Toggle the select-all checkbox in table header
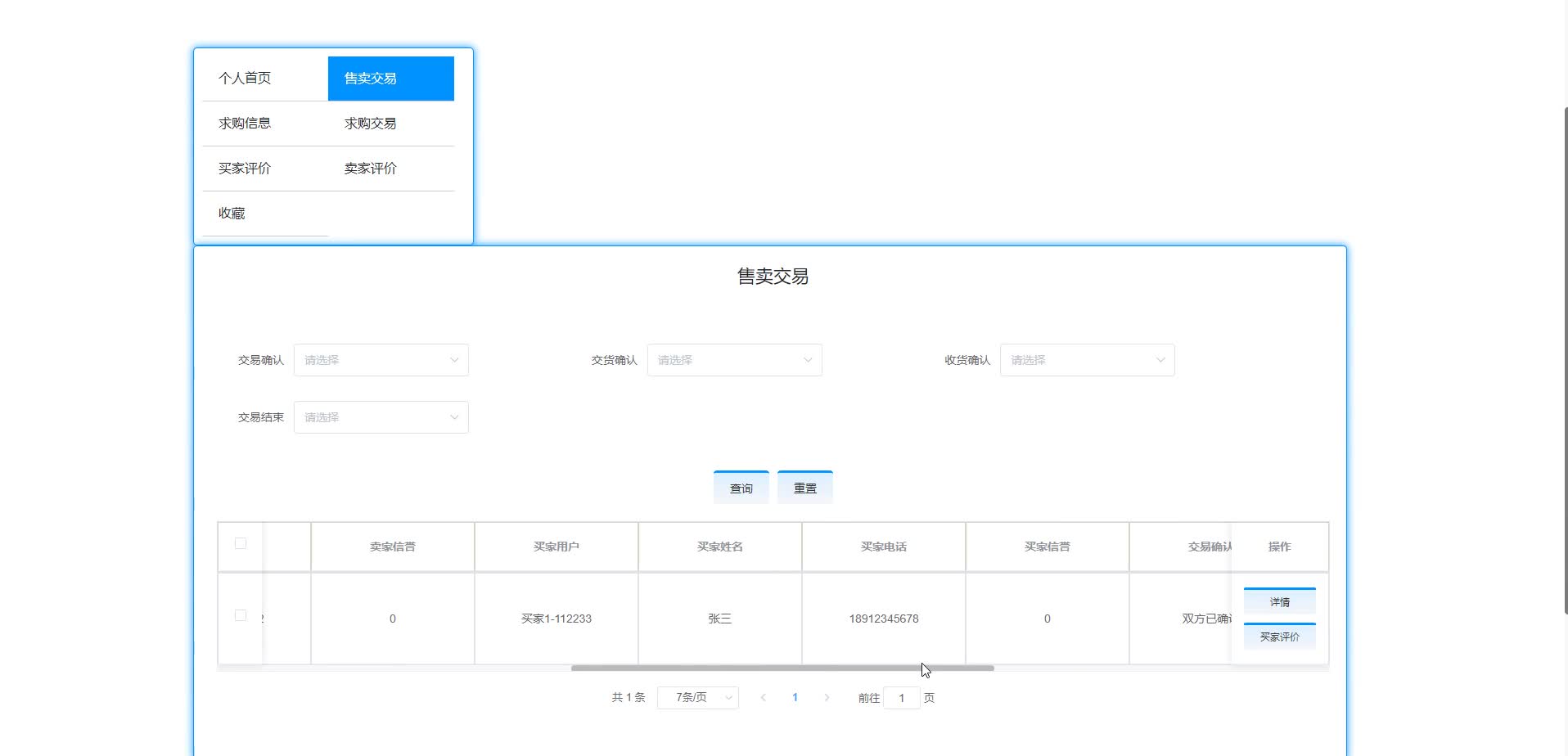The width and height of the screenshot is (1568, 756). (x=241, y=543)
